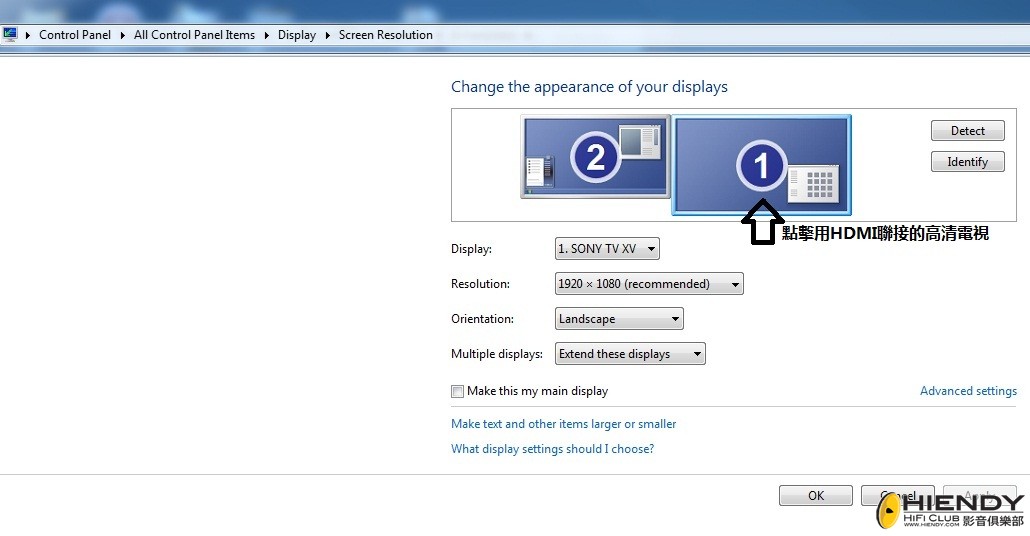Open the Multiple displays dropdown
Viewport: 1030px width, 536px height.
point(630,354)
